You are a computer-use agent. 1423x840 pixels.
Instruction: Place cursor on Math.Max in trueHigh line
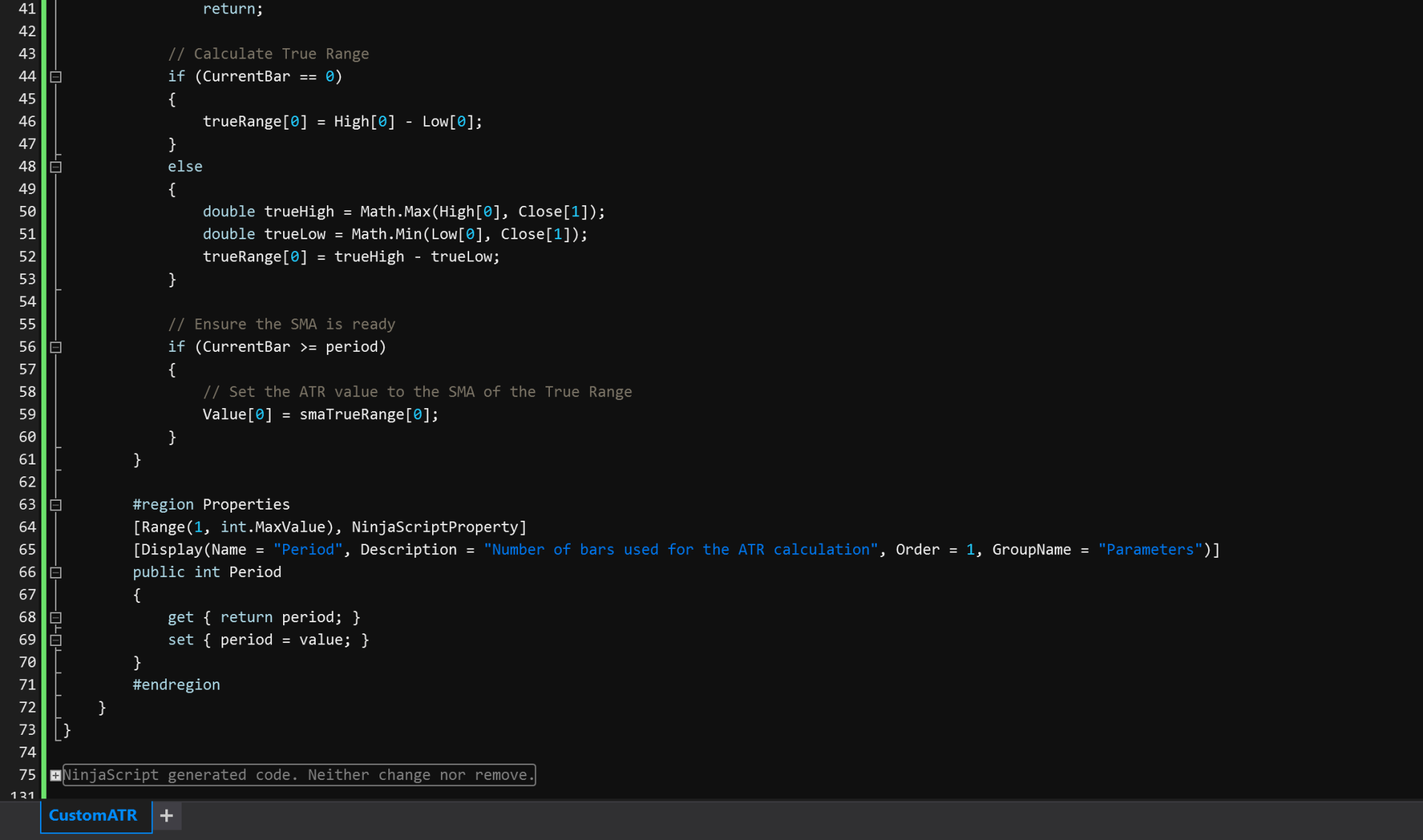coord(395,212)
